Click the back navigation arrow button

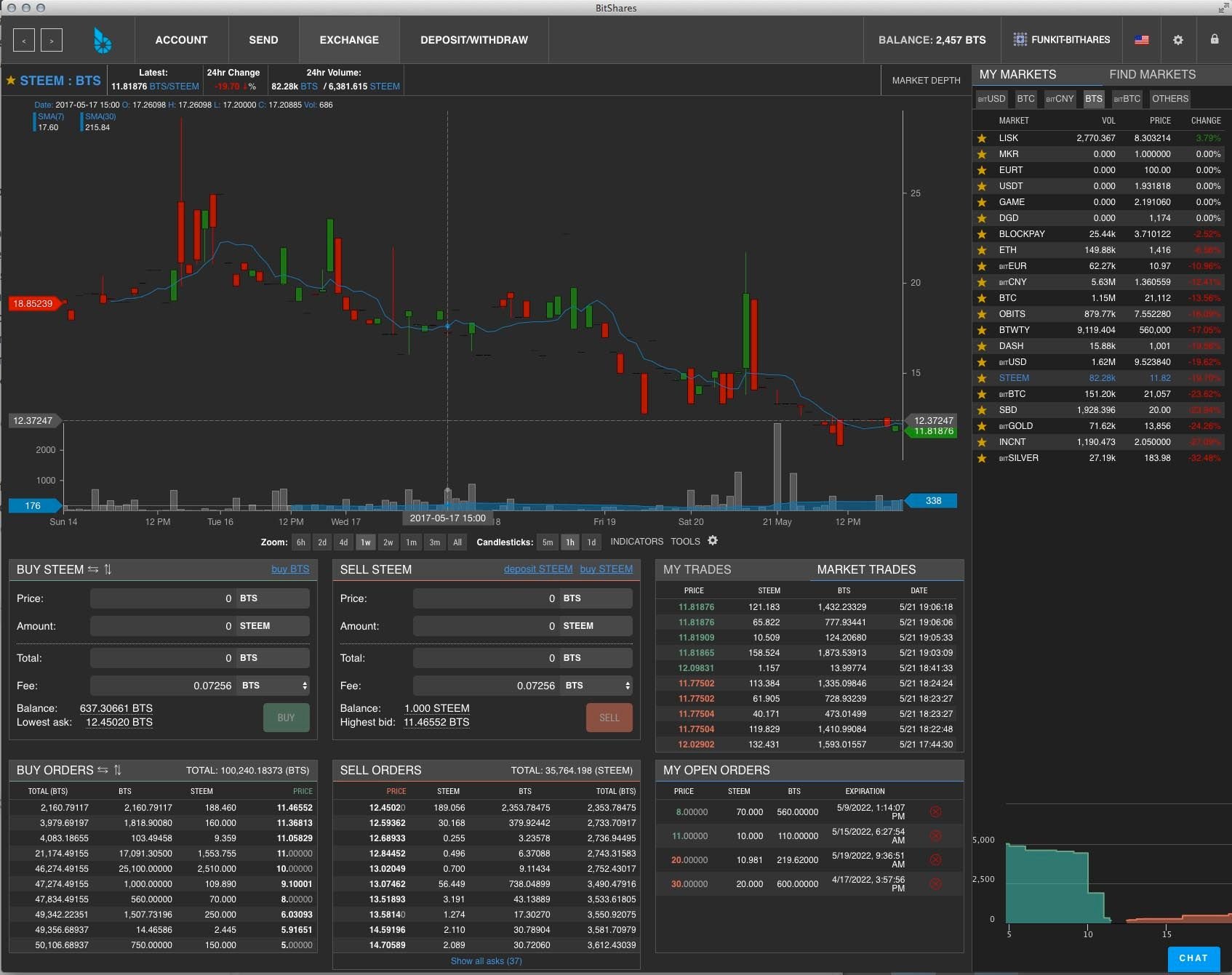[24, 40]
